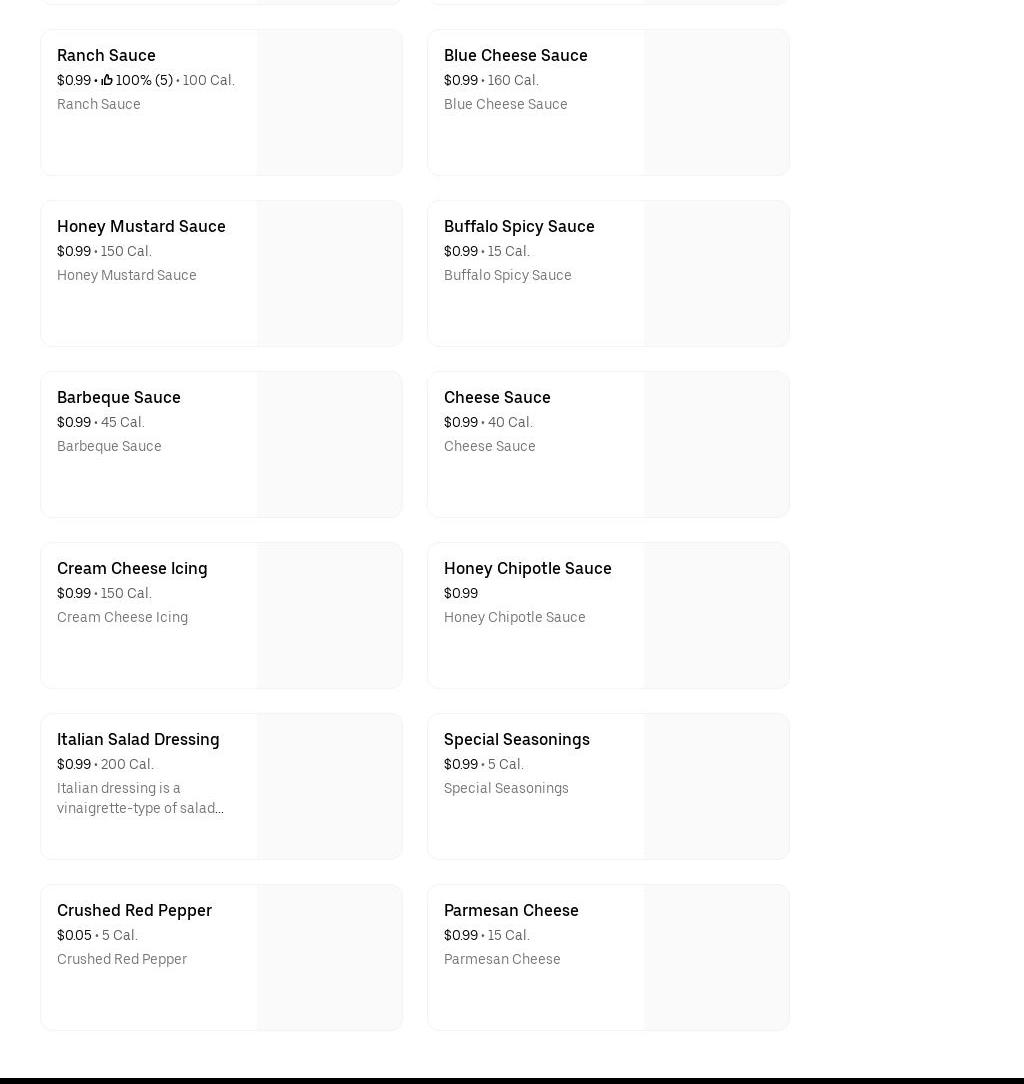This screenshot has width=1024, height=1084.
Task: Select the Special Seasonings item
Action: pos(516,739)
